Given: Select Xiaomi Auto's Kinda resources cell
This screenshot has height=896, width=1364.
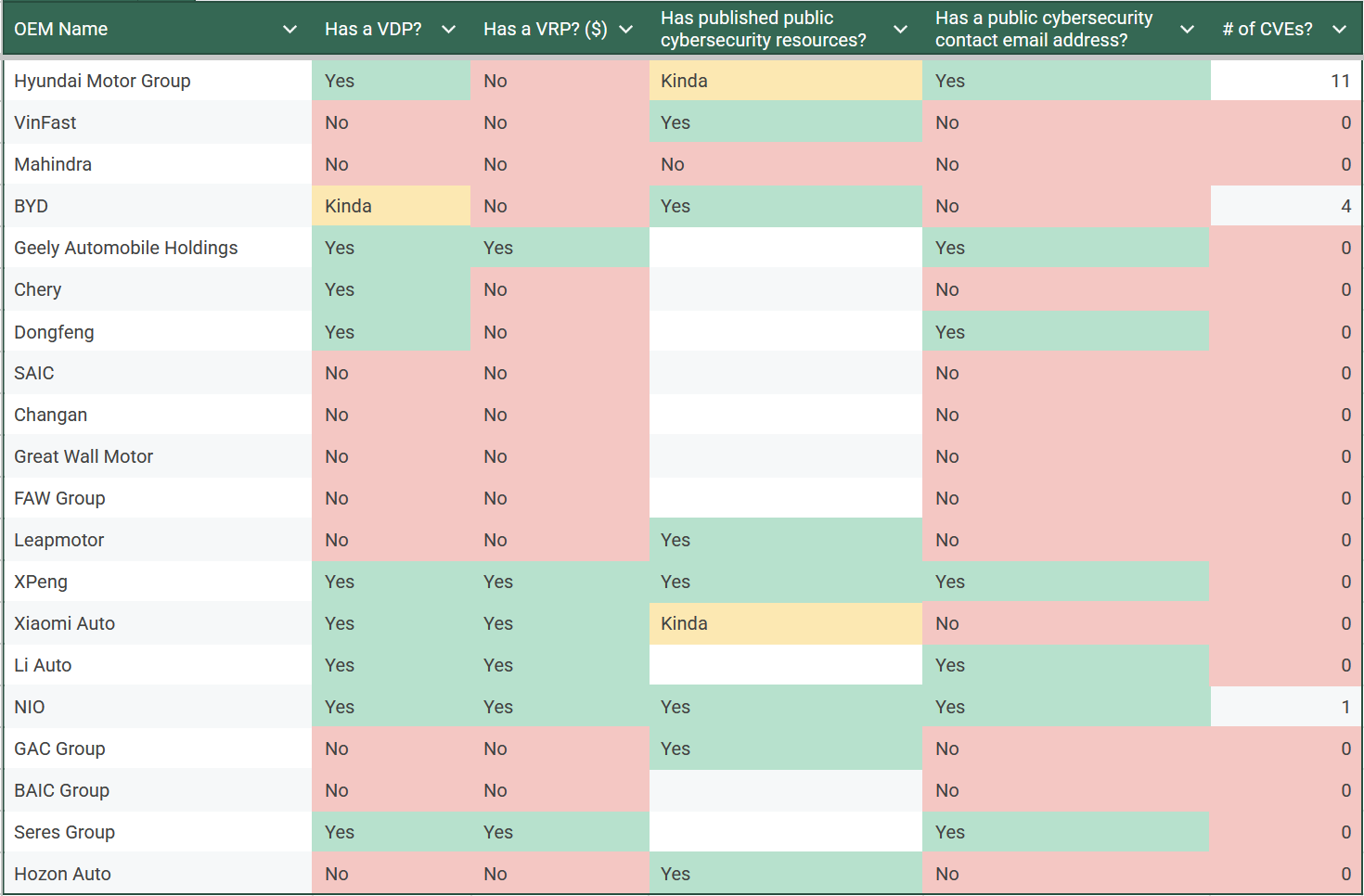Looking at the screenshot, I should 786,623.
